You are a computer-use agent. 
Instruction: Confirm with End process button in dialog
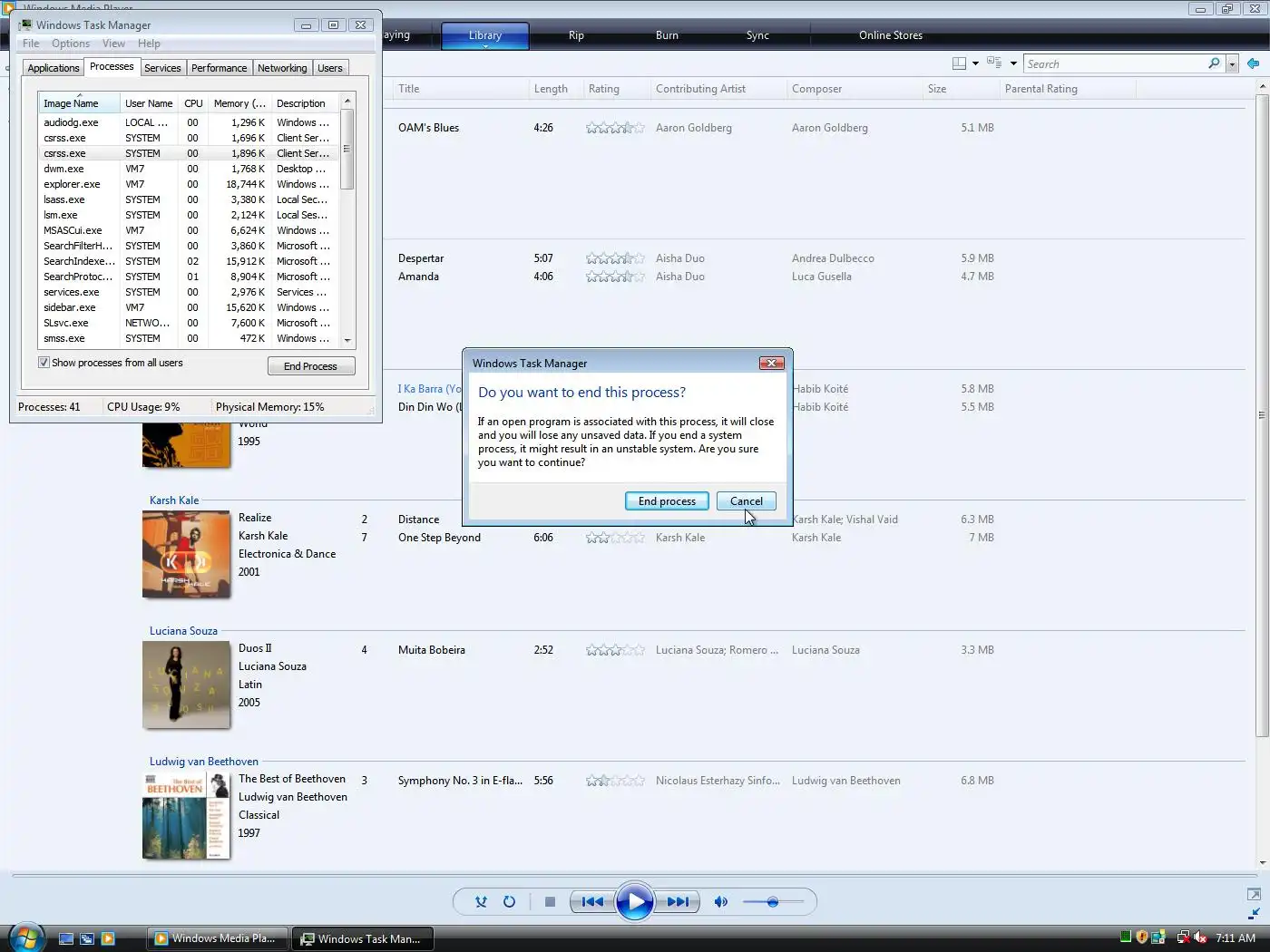pos(667,501)
